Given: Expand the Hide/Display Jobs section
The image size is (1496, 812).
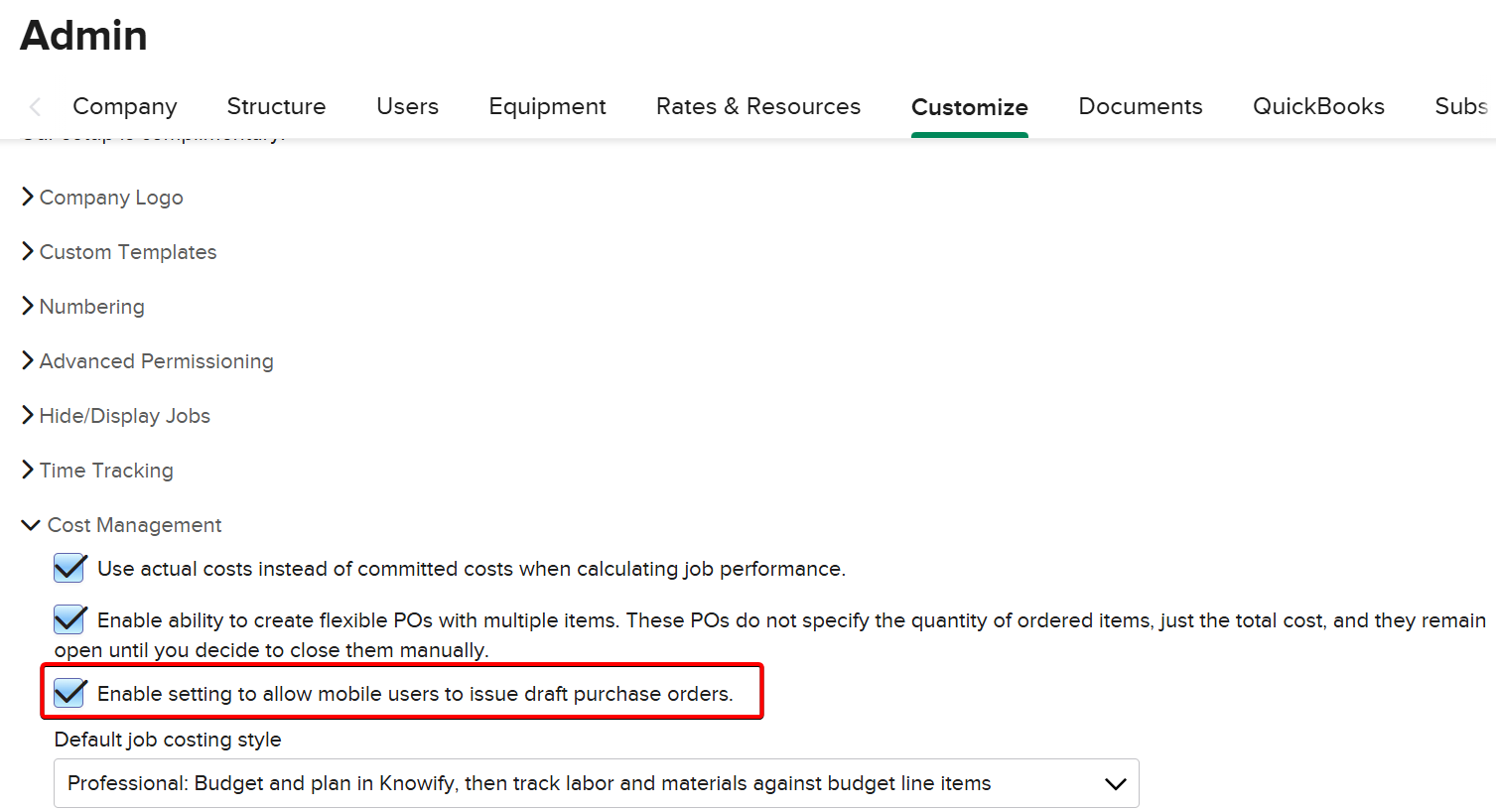Looking at the screenshot, I should tap(124, 416).
